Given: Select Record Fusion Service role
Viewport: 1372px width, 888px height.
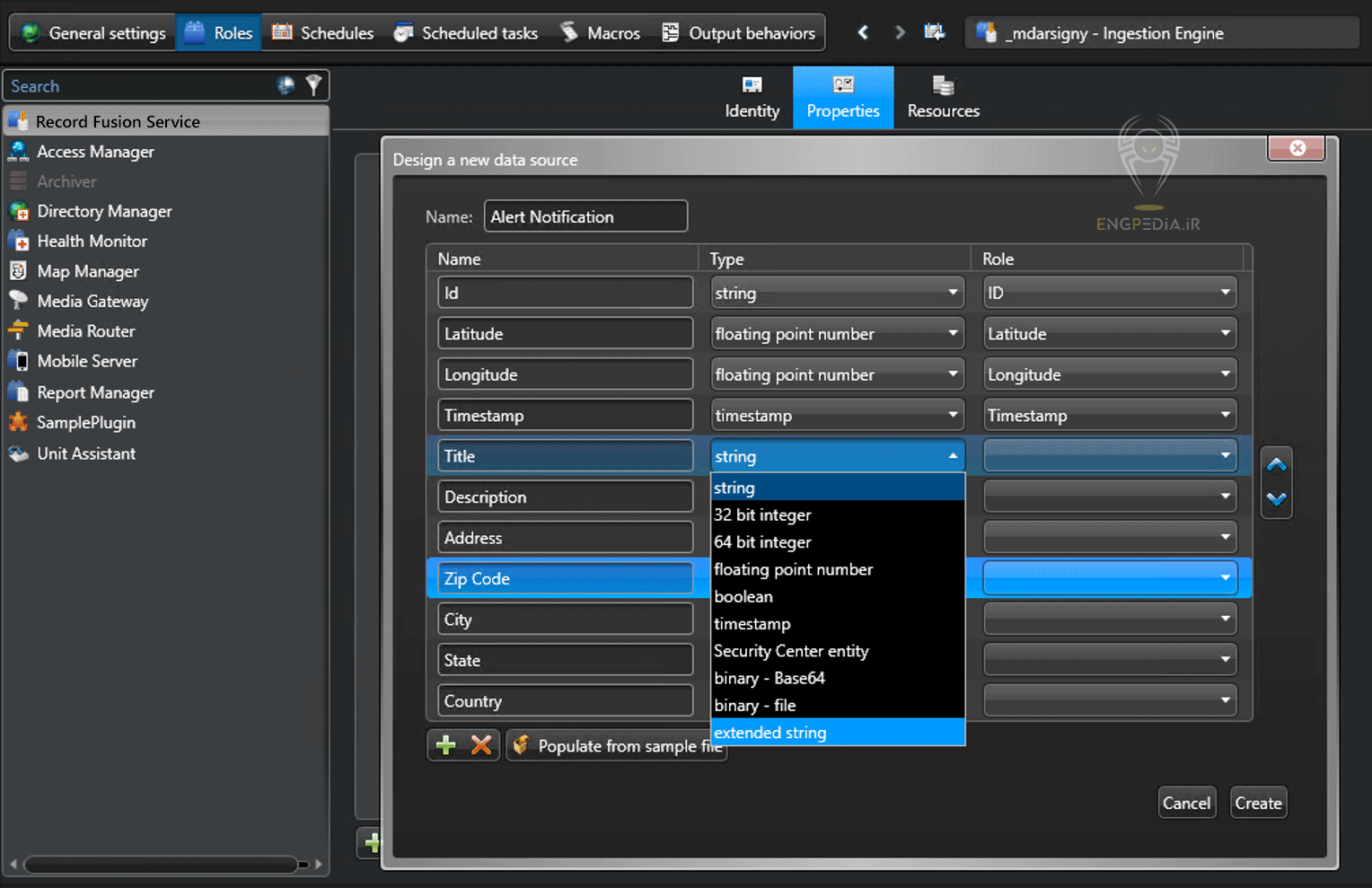Looking at the screenshot, I should (x=118, y=121).
